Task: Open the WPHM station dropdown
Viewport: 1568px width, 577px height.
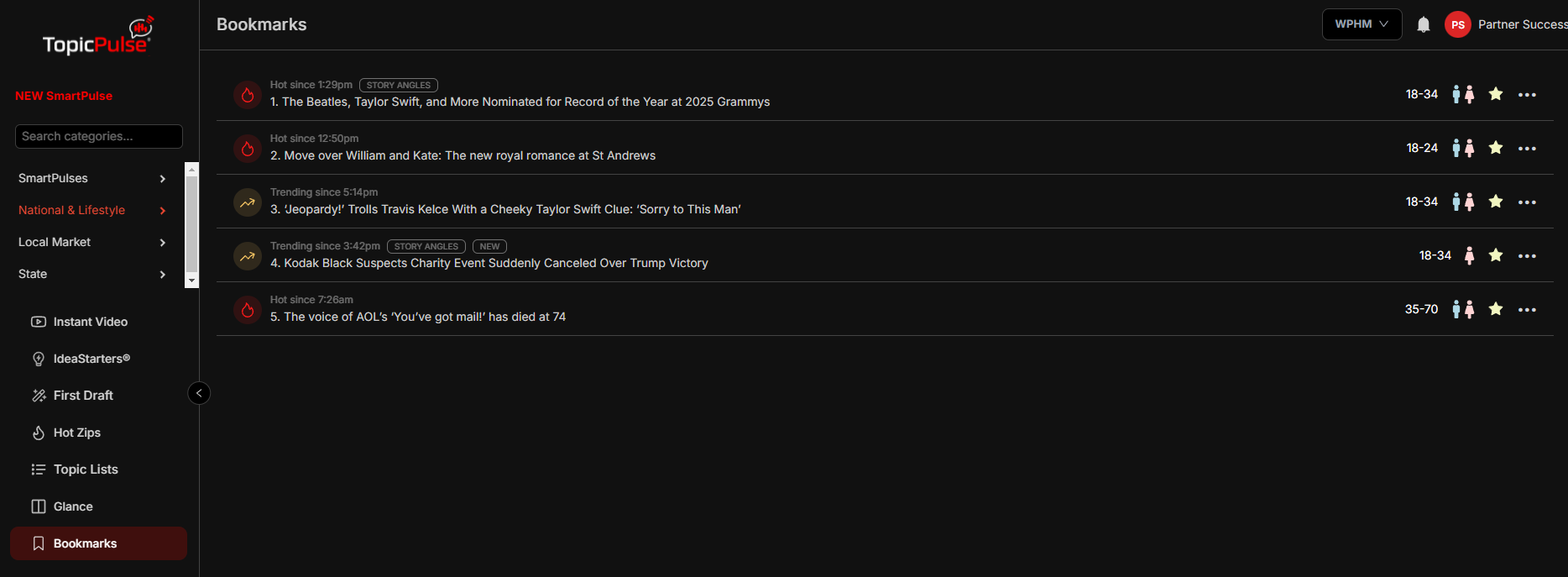Action: (1362, 24)
